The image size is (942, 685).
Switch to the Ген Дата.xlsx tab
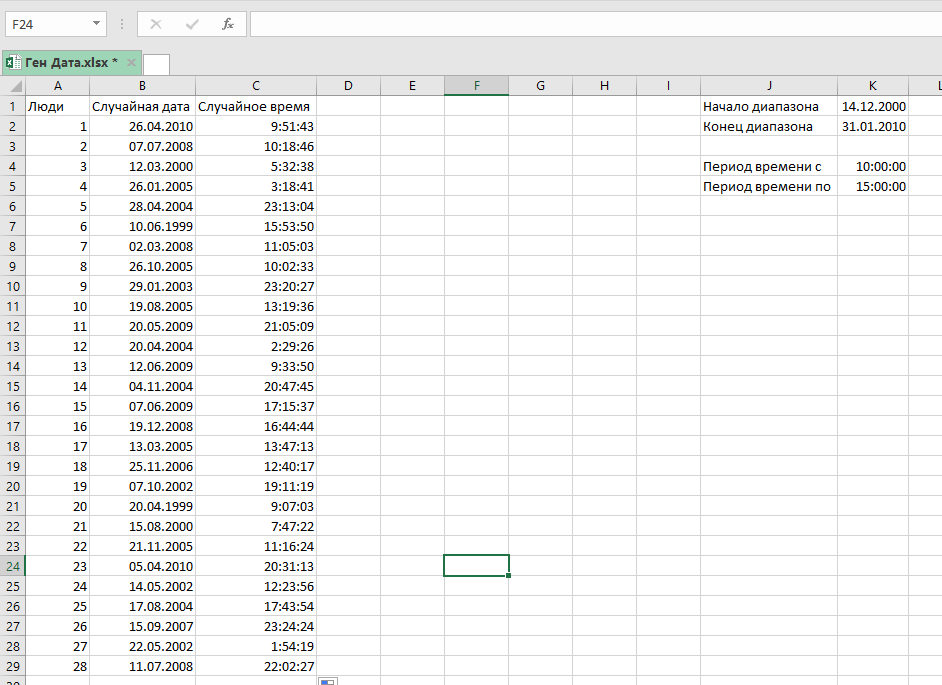pos(71,62)
